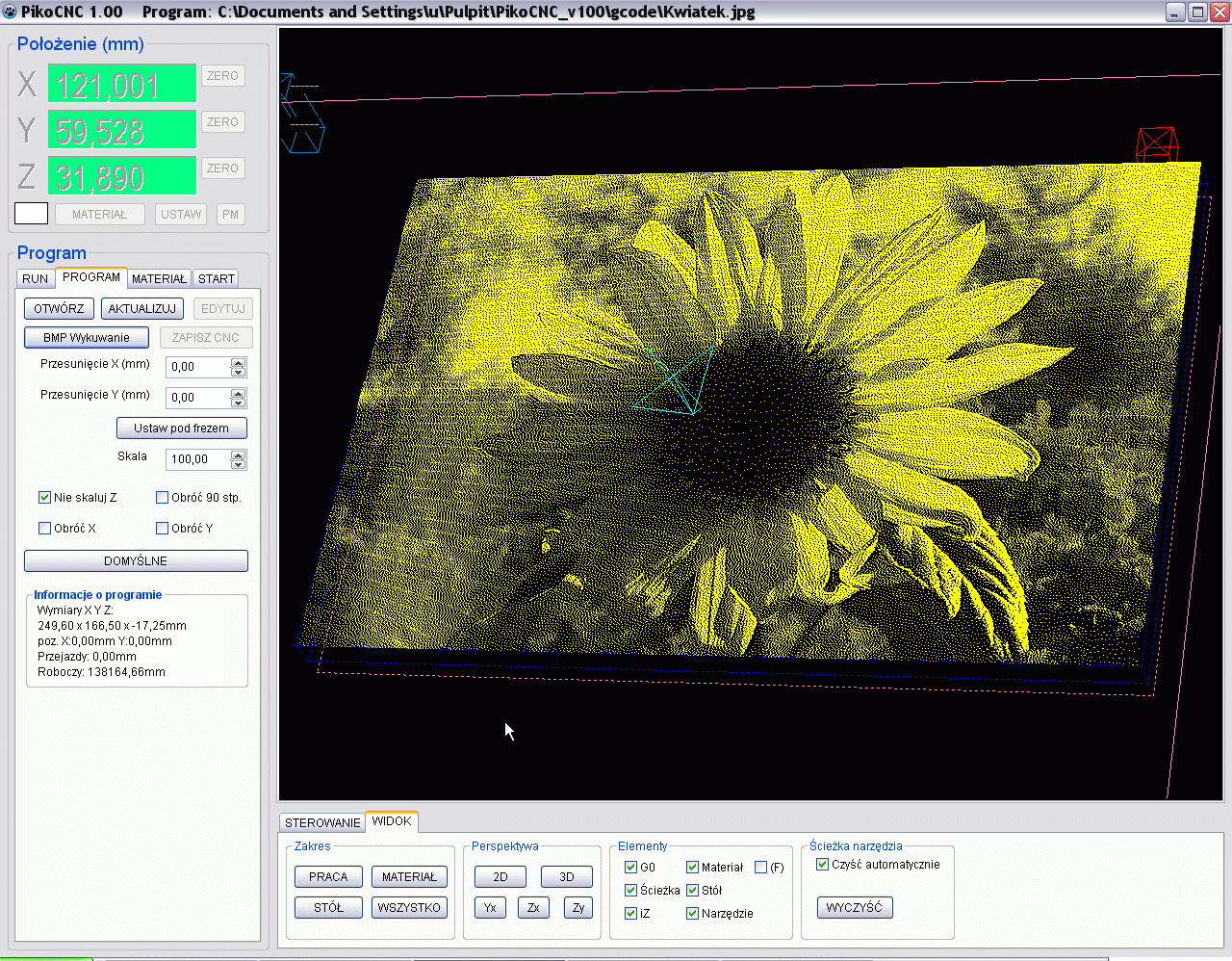
Task: Click the red tool marker in 3D view
Action: tap(1157, 143)
